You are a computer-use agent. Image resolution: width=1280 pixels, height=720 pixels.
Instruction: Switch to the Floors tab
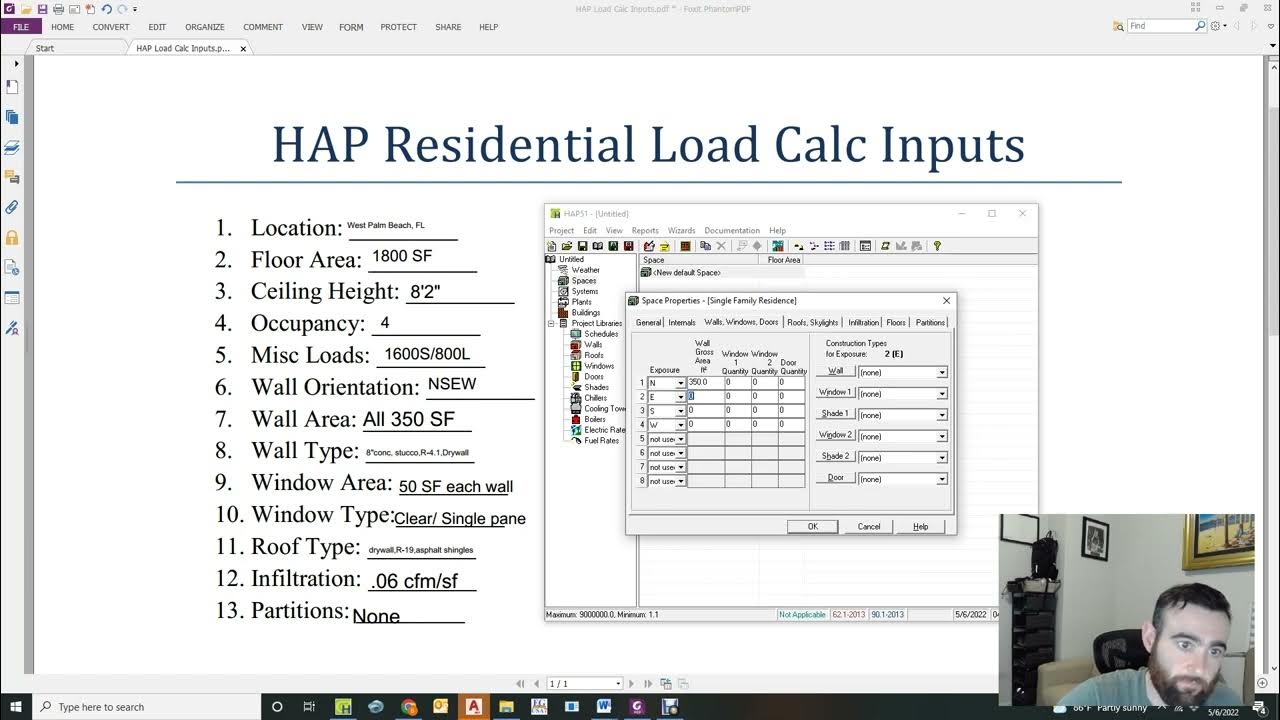896,322
